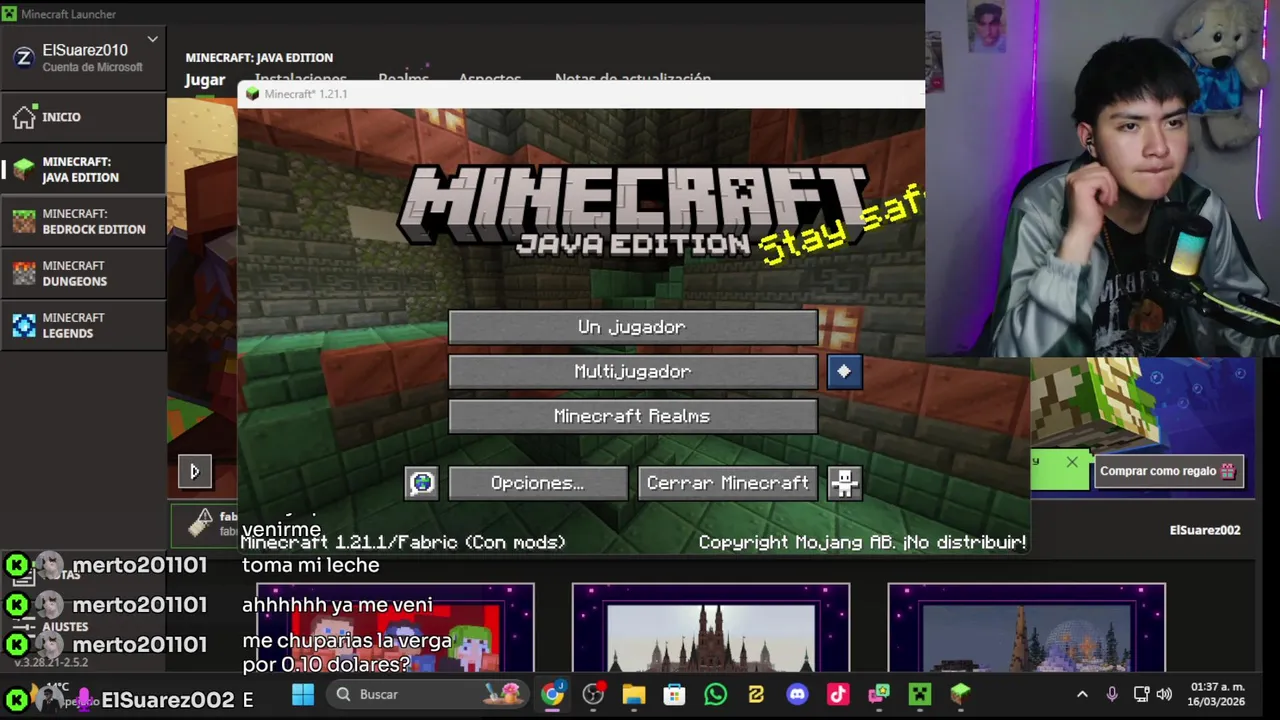Image resolution: width=1280 pixels, height=720 pixels.
Task: Click the Buscar taskbar search field
Action: [429, 694]
